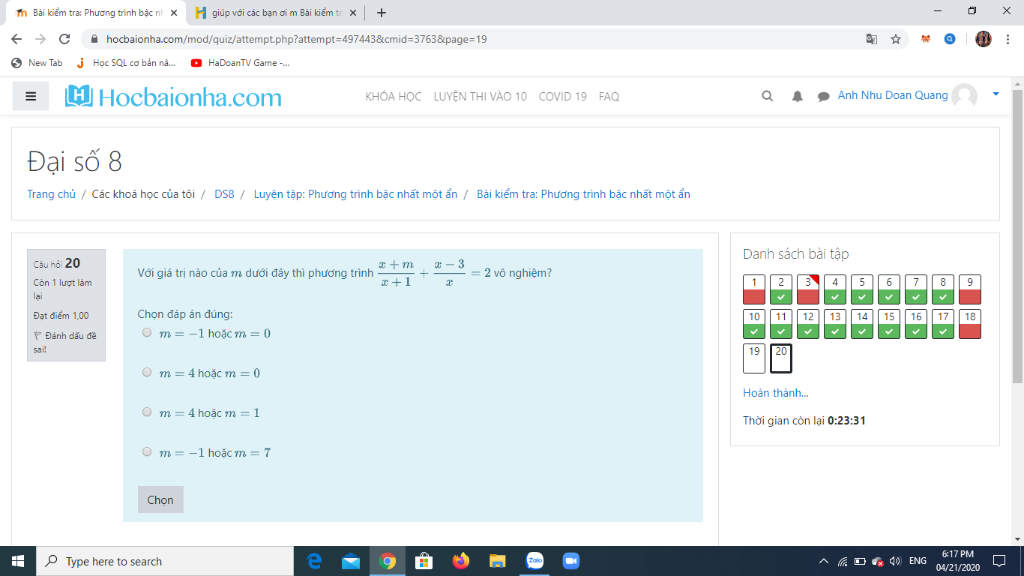Viewport: 1024px width, 576px height.
Task: Select answer m = −1 hoặc m = 7
Action: click(x=147, y=452)
